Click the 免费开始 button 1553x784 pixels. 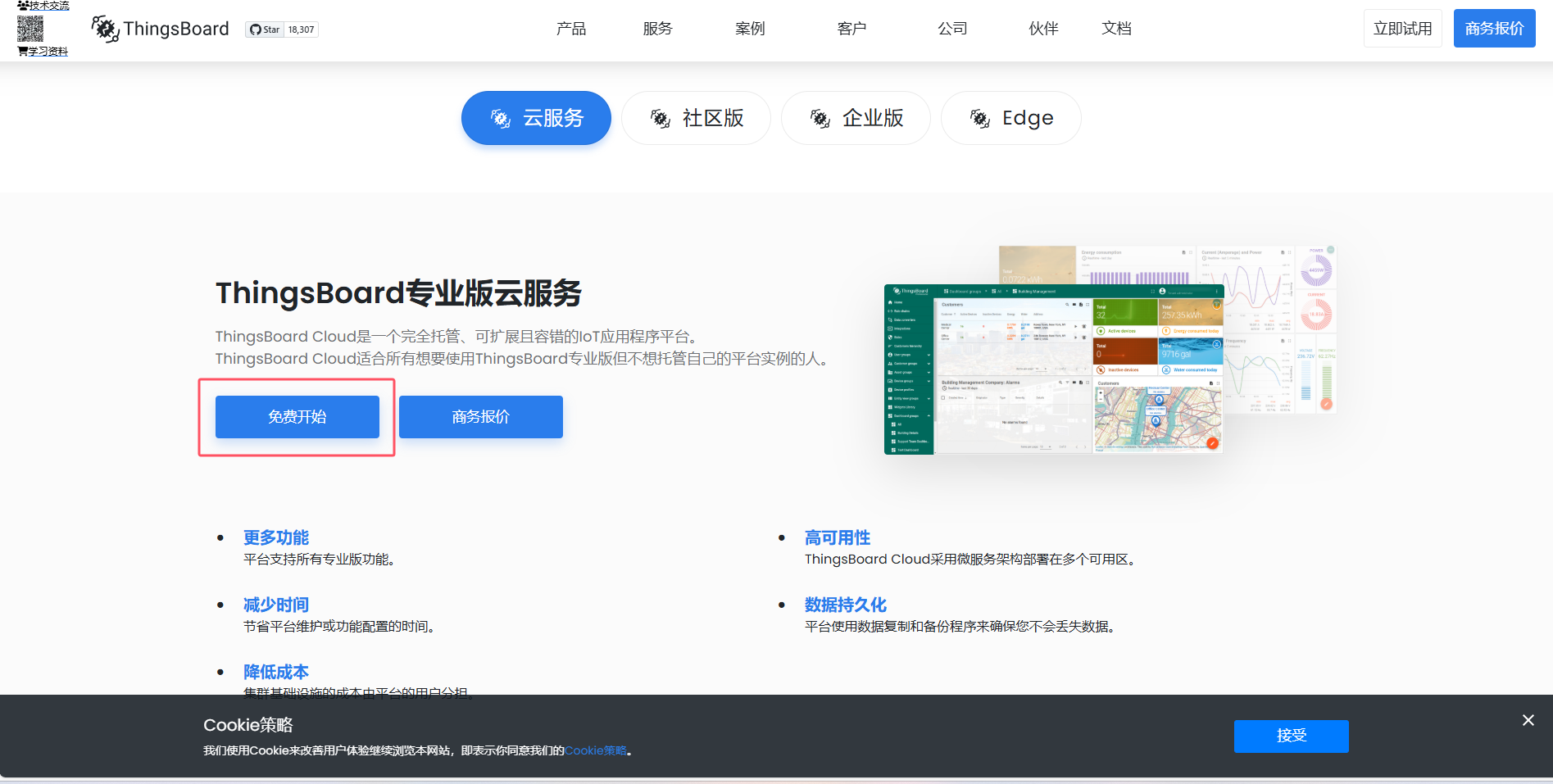tap(297, 417)
